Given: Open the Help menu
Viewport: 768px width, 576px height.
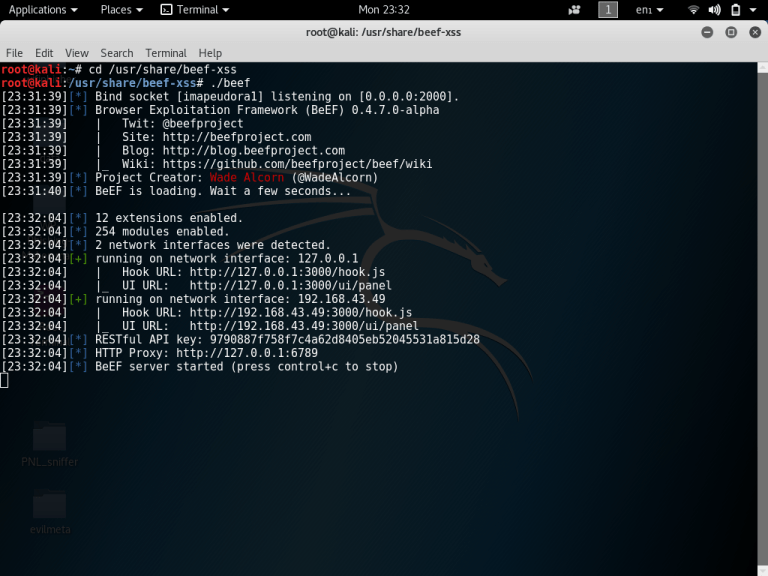Looking at the screenshot, I should tap(210, 53).
